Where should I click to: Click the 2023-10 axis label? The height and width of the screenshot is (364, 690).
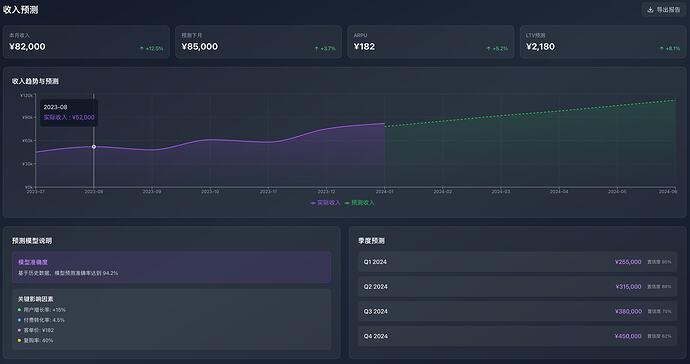[210, 192]
